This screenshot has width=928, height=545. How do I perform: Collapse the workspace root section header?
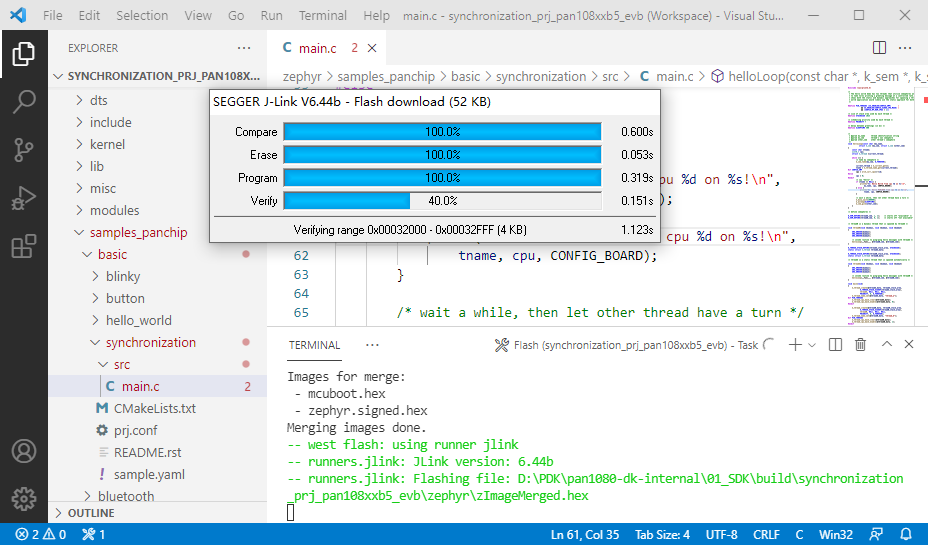click(157, 76)
